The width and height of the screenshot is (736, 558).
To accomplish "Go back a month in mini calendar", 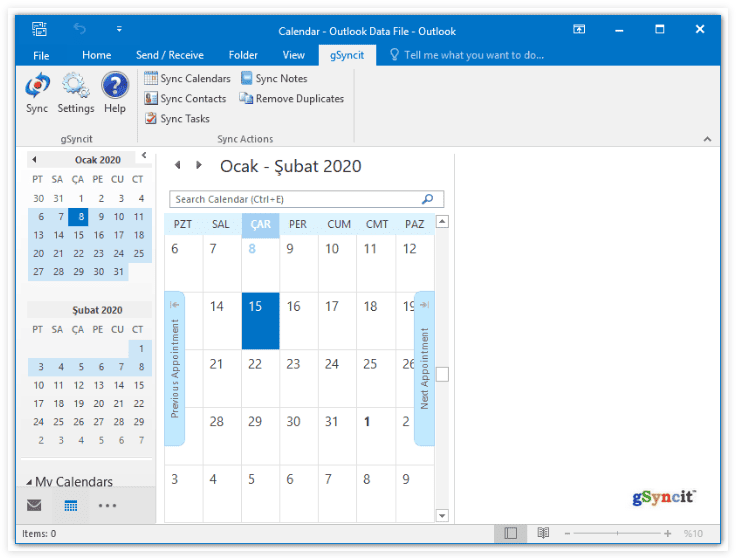I will click(34, 160).
